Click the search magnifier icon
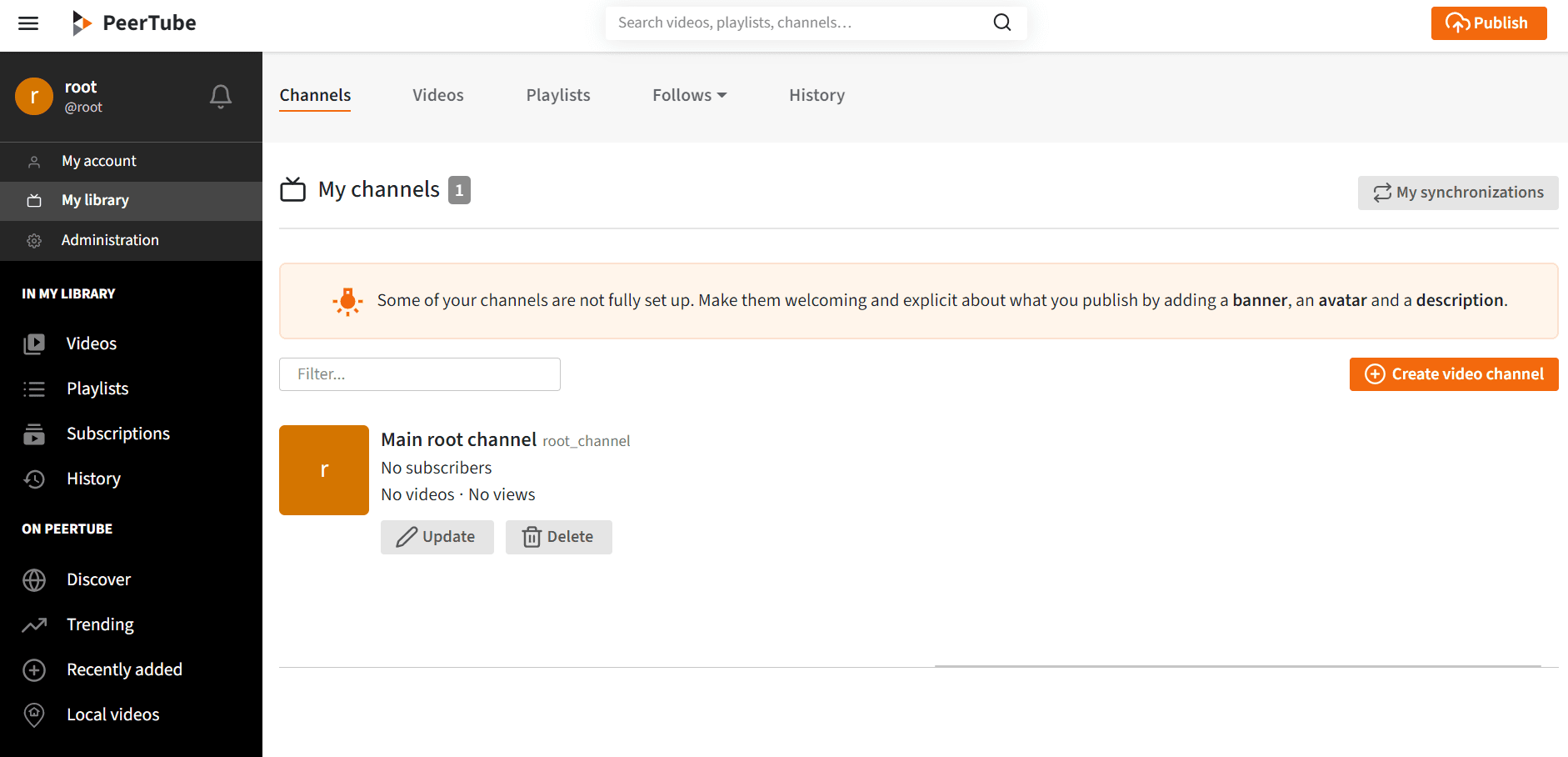Screen dimensions: 1568x757 (1001, 23)
